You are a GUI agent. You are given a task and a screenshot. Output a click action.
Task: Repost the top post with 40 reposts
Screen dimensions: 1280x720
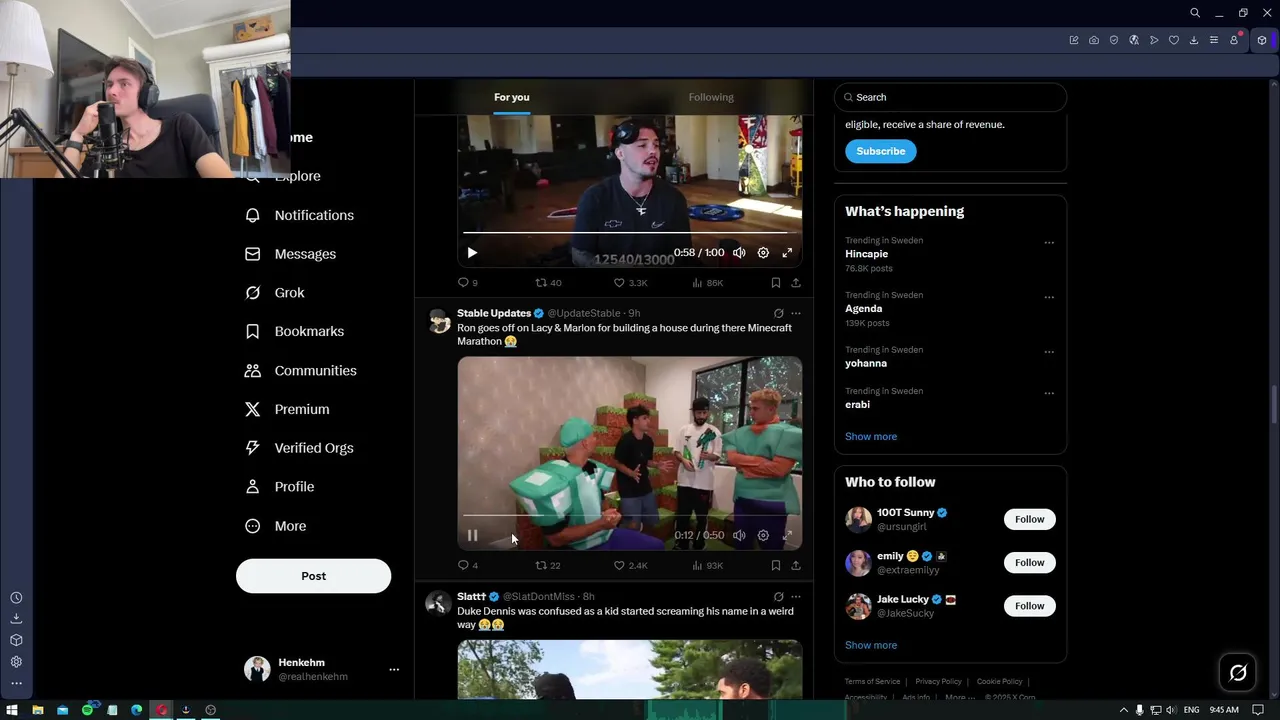click(548, 283)
